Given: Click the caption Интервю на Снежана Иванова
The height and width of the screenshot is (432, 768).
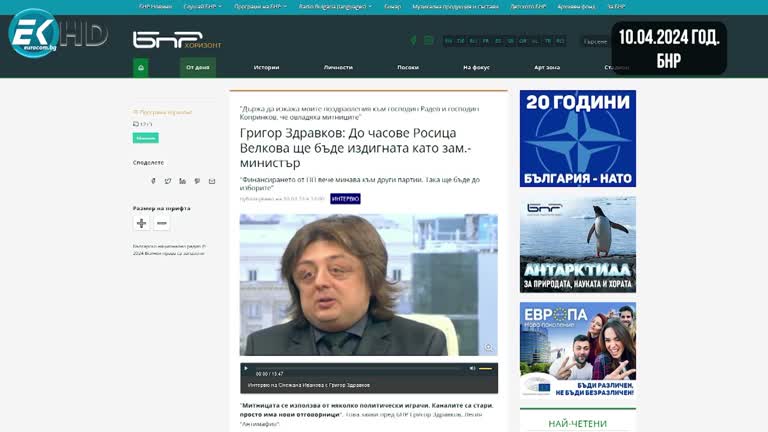Looking at the screenshot, I should click(309, 385).
